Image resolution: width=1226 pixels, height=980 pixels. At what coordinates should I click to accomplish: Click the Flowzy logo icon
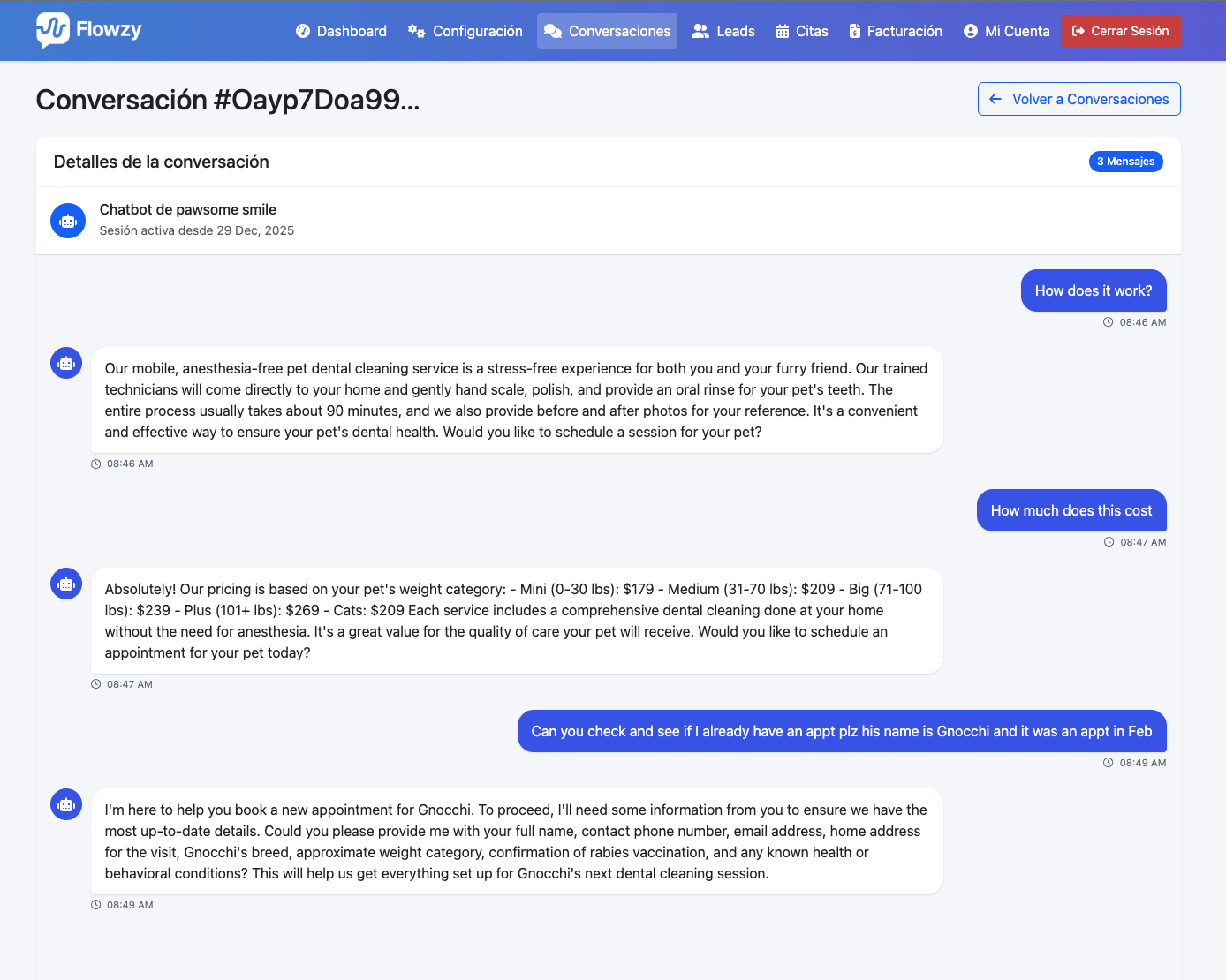pos(50,30)
